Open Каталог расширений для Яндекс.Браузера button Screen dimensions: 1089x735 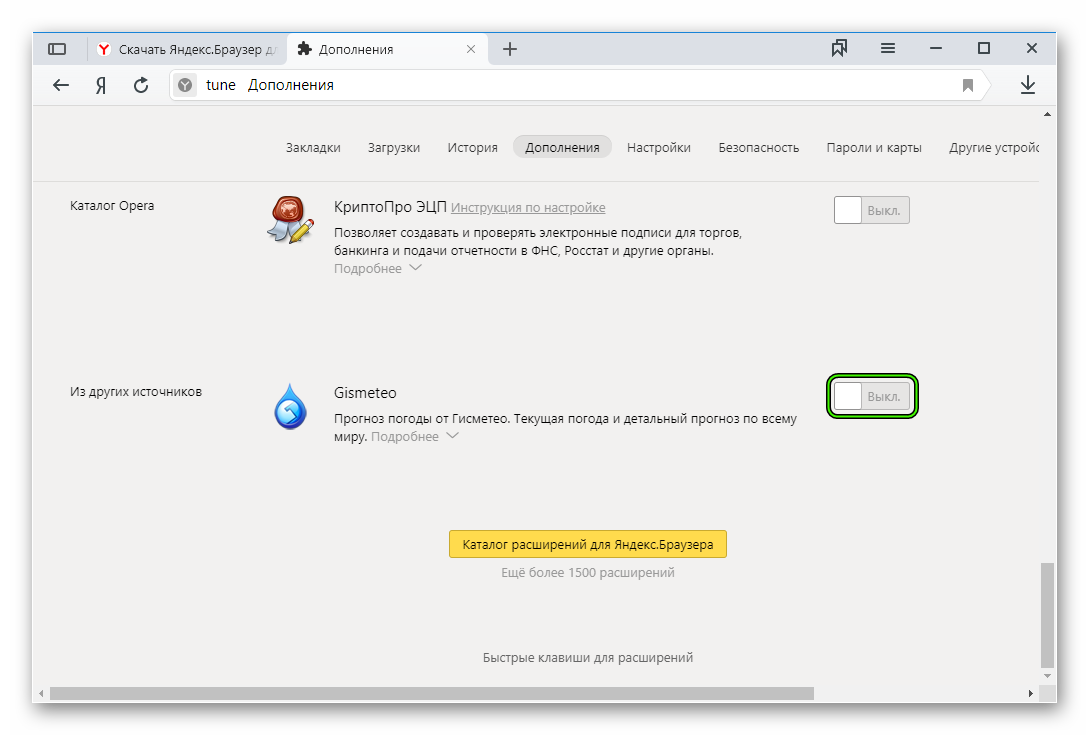coord(588,544)
